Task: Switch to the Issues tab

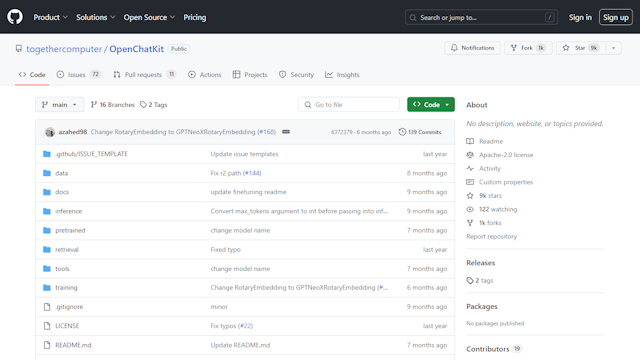Action: click(x=79, y=75)
